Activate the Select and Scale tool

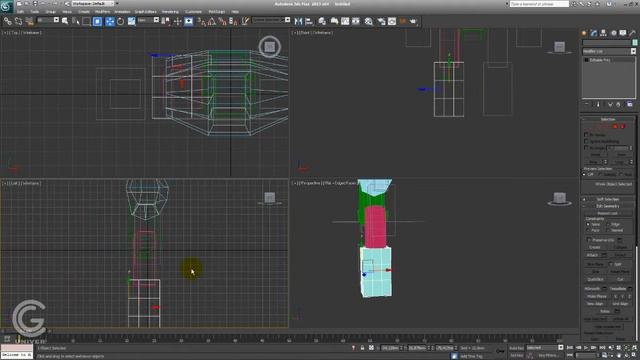click(131, 21)
